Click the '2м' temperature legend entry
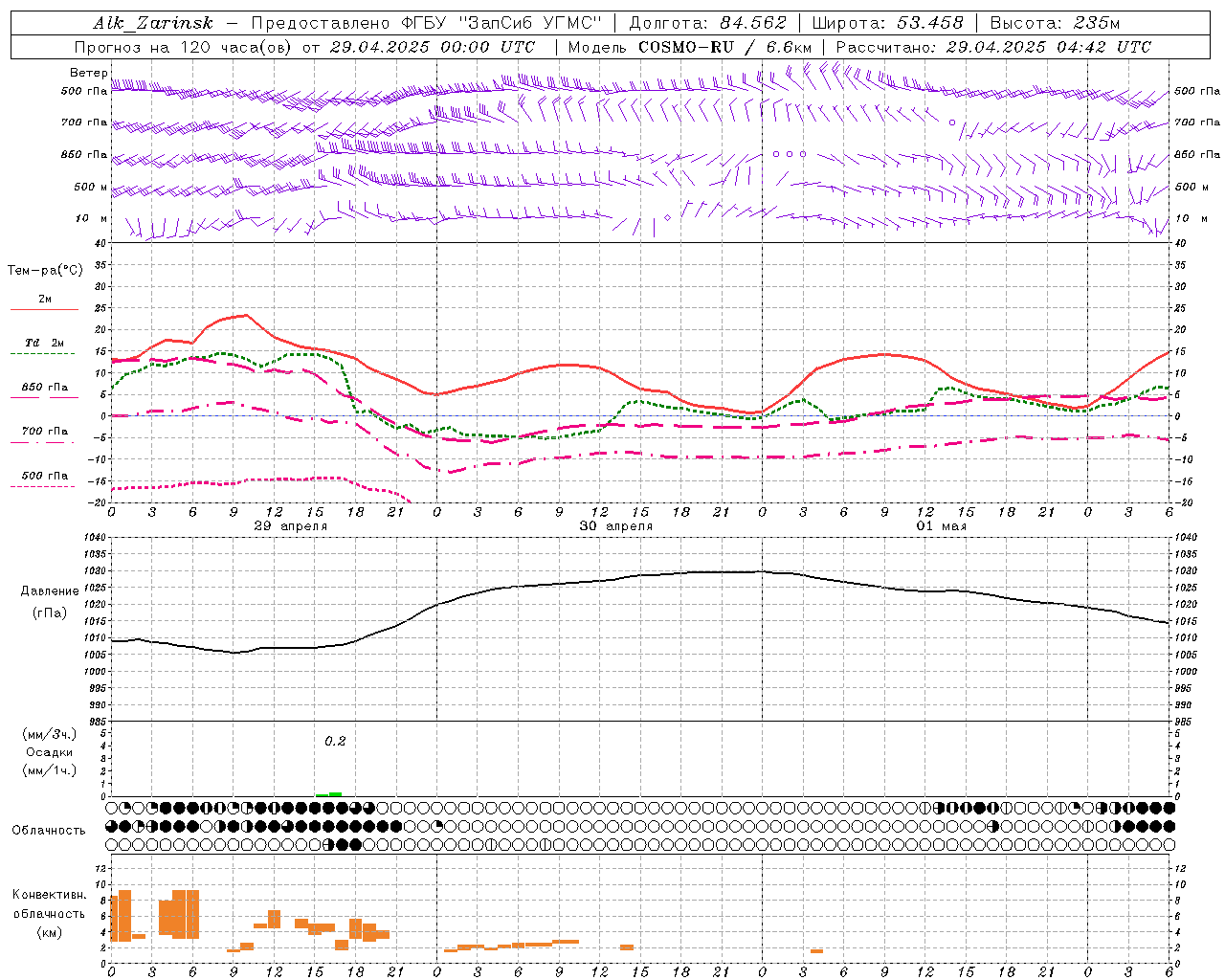 pos(45,300)
